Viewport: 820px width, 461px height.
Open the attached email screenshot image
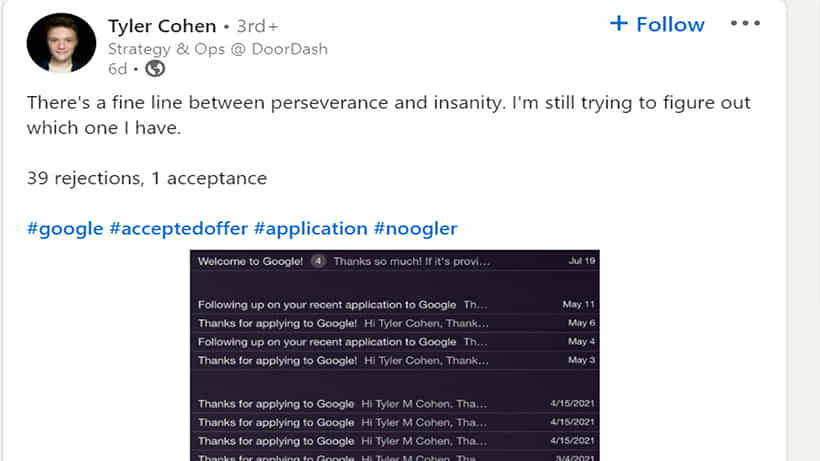point(395,355)
